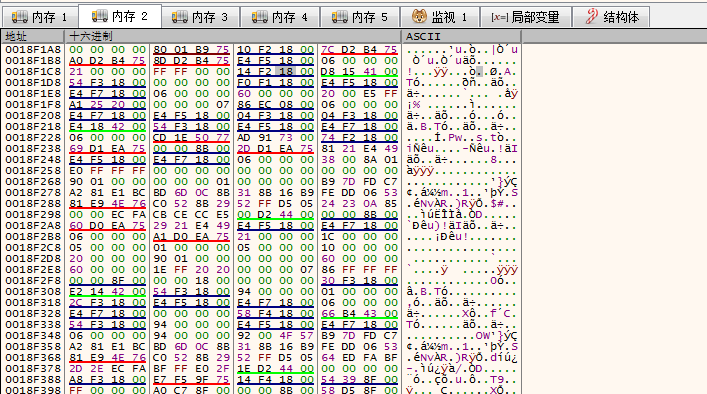
Task: Click hex value CD 1E 50 77
Action: [191, 137]
